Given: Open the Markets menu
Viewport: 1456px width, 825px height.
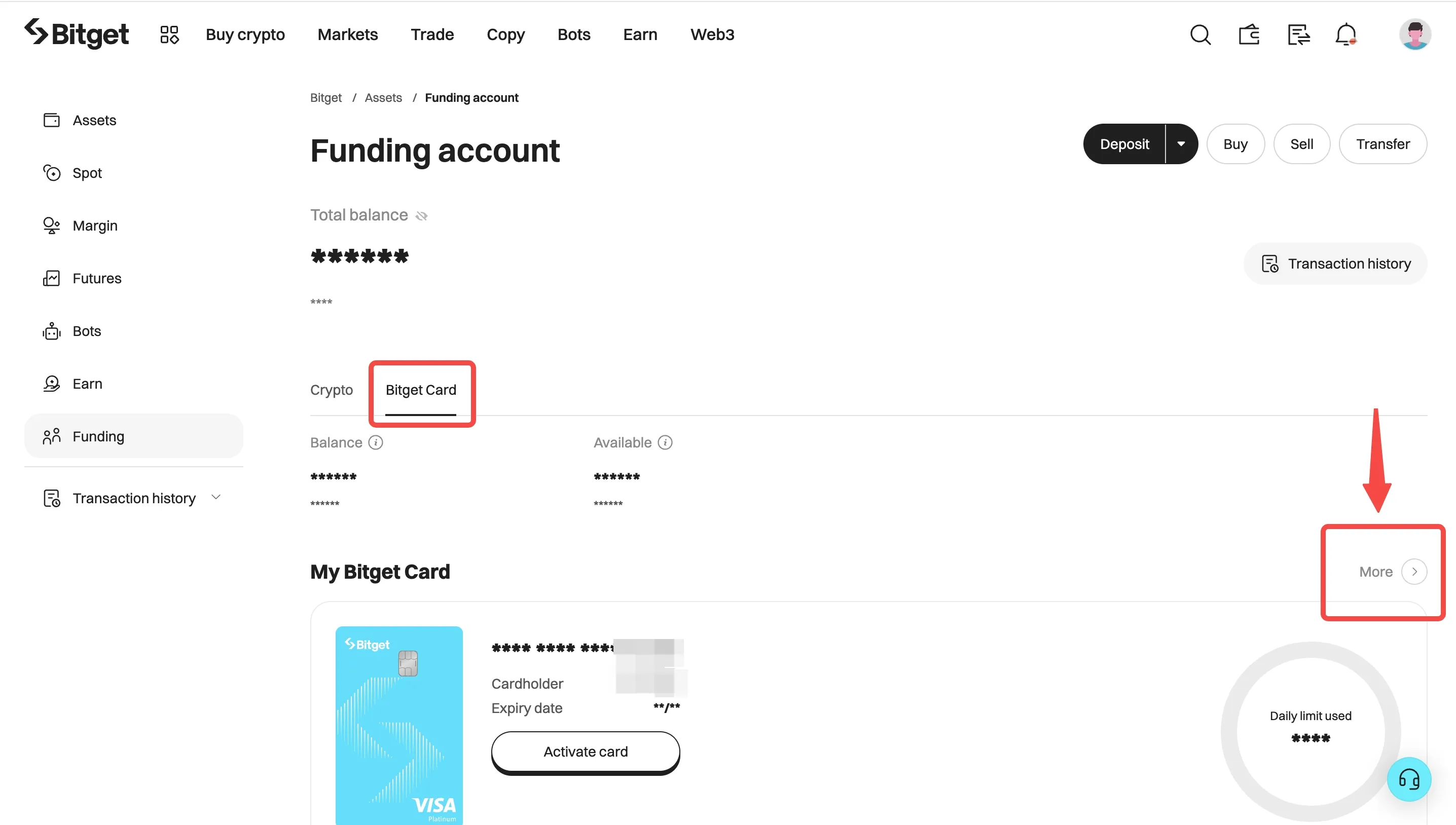Looking at the screenshot, I should coord(347,34).
